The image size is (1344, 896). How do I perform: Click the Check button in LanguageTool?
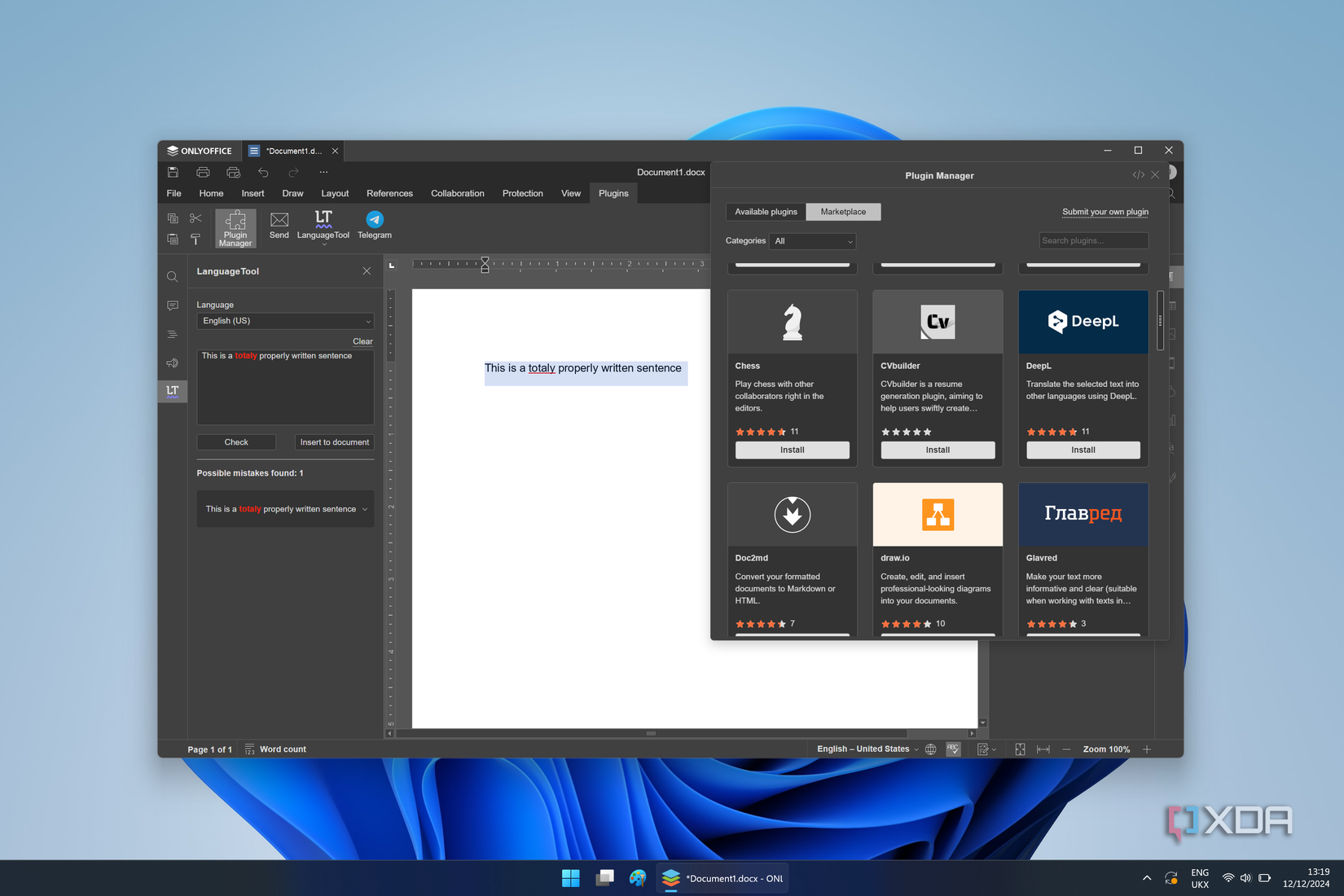click(236, 442)
